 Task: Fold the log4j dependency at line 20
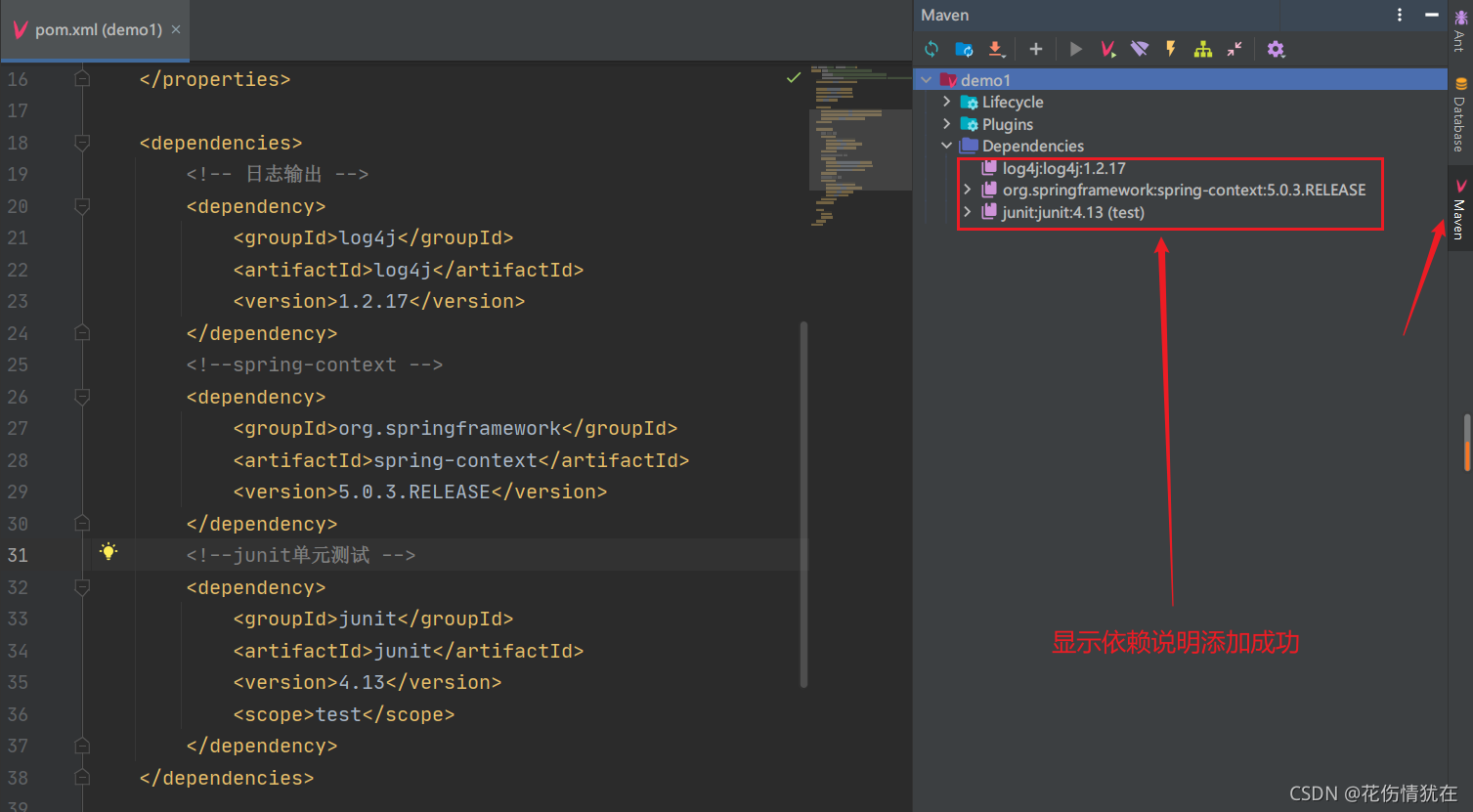[82, 206]
